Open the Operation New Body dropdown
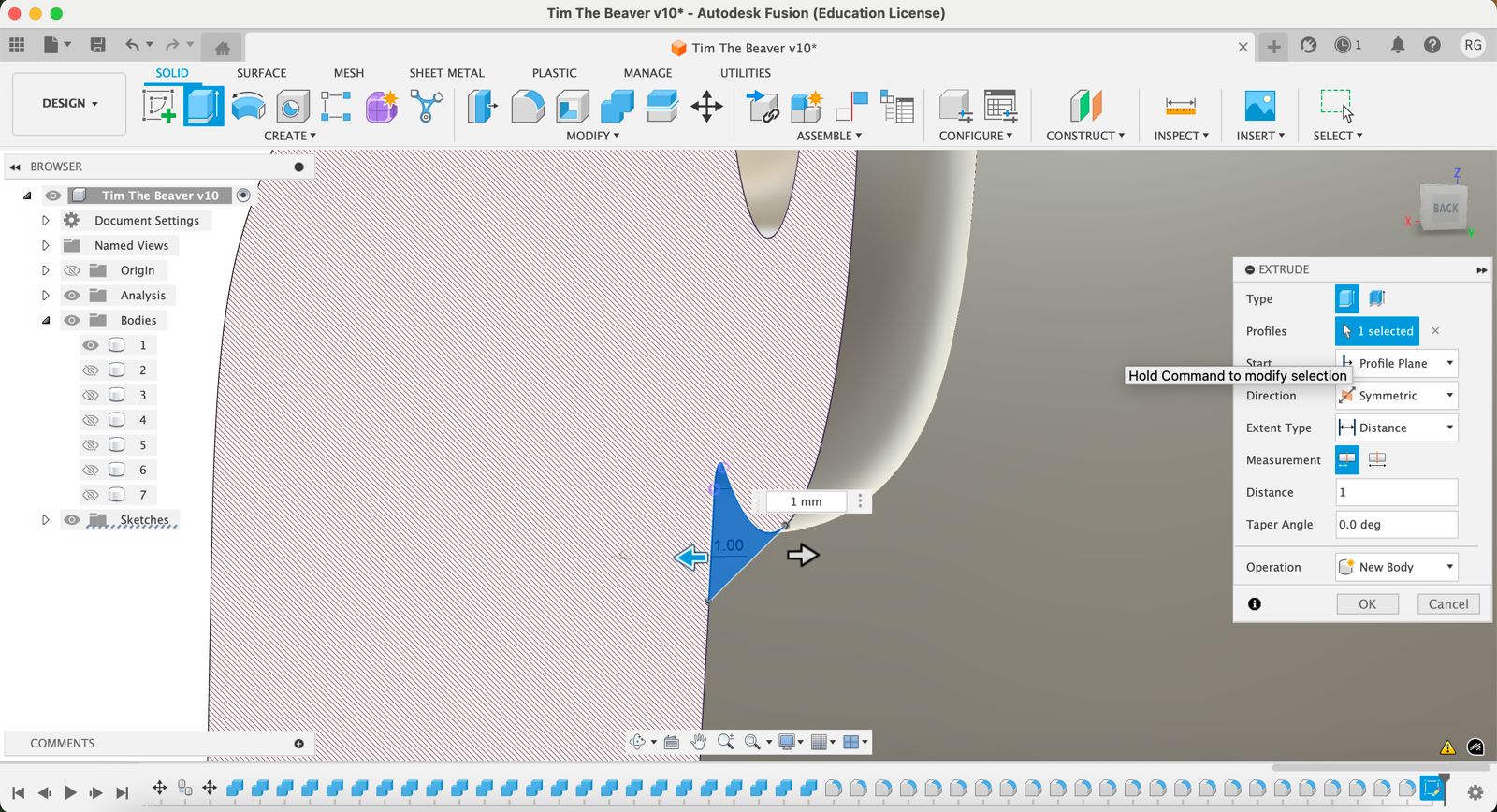1497x812 pixels. pyautogui.click(x=1396, y=567)
